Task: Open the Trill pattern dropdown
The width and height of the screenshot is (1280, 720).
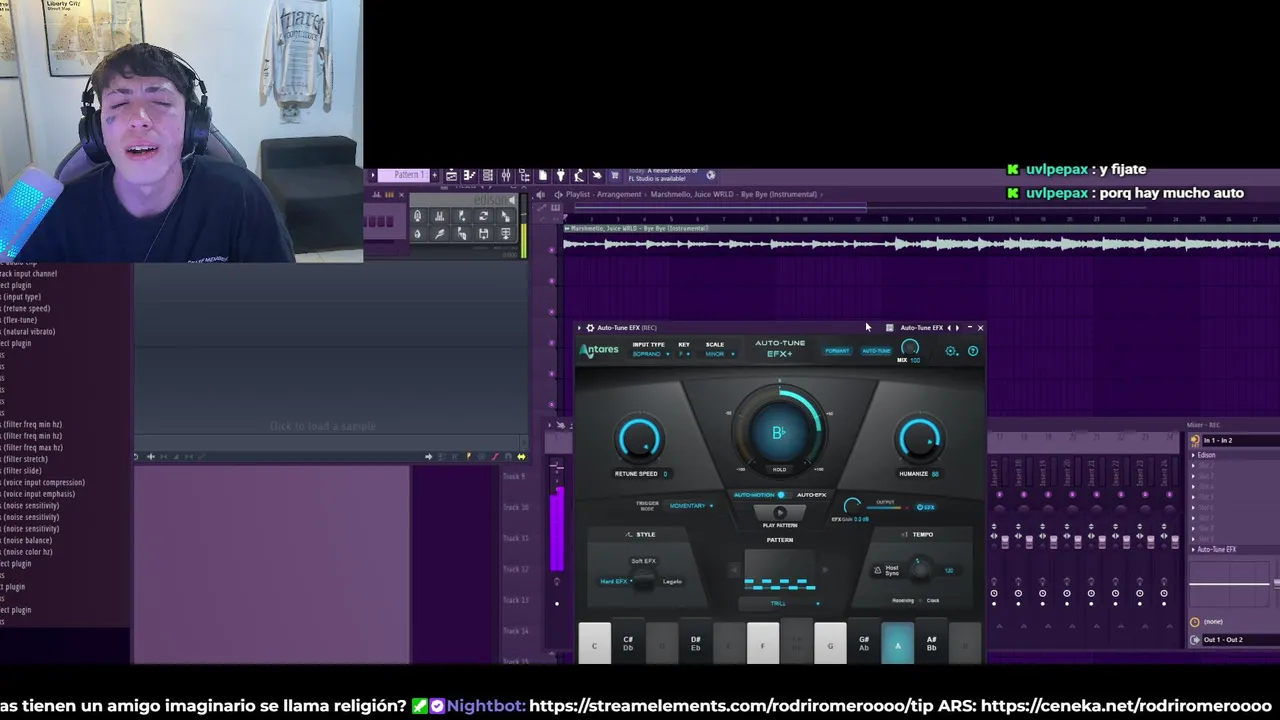Action: 780,603
